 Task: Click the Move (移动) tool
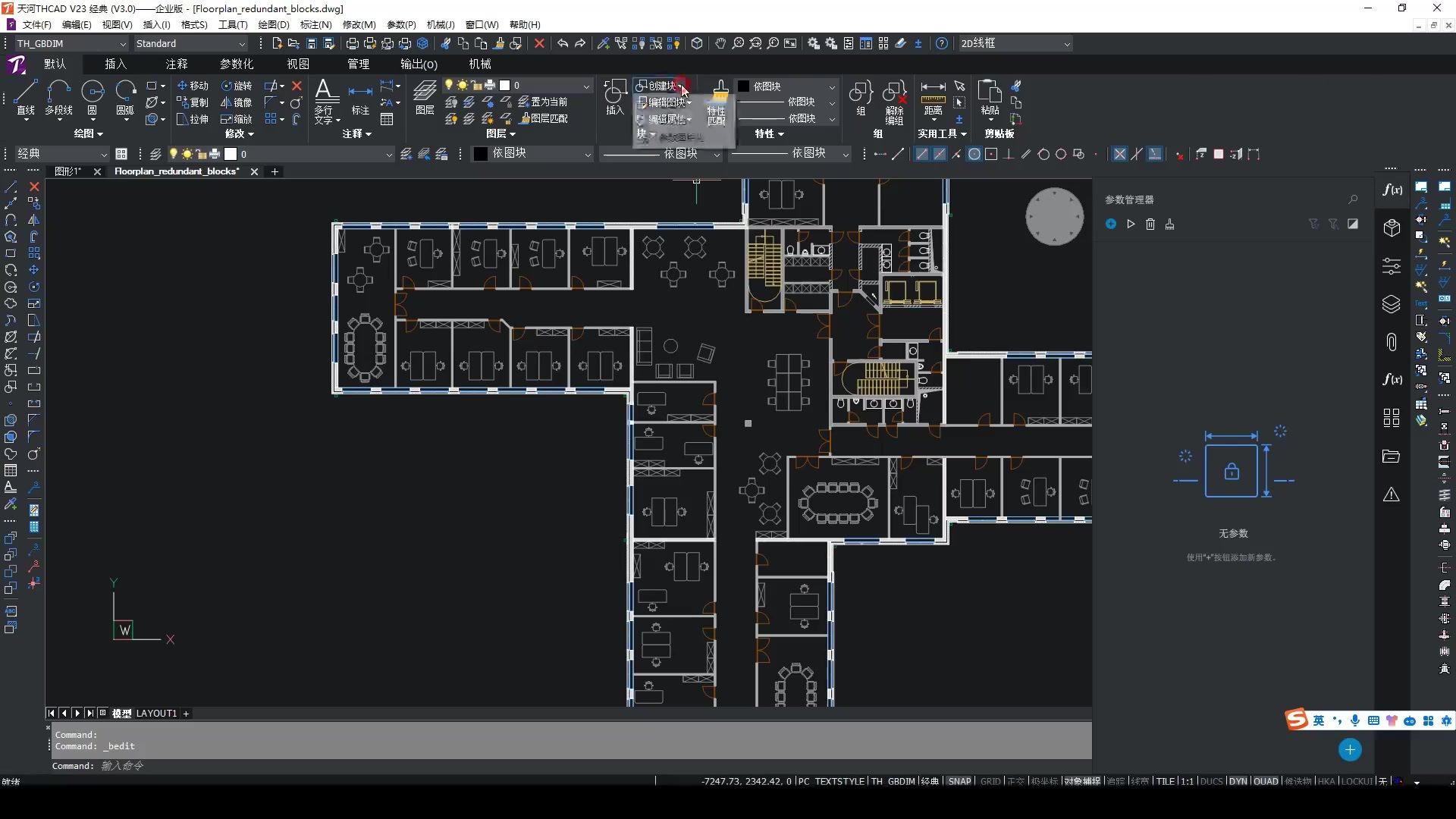pos(193,86)
